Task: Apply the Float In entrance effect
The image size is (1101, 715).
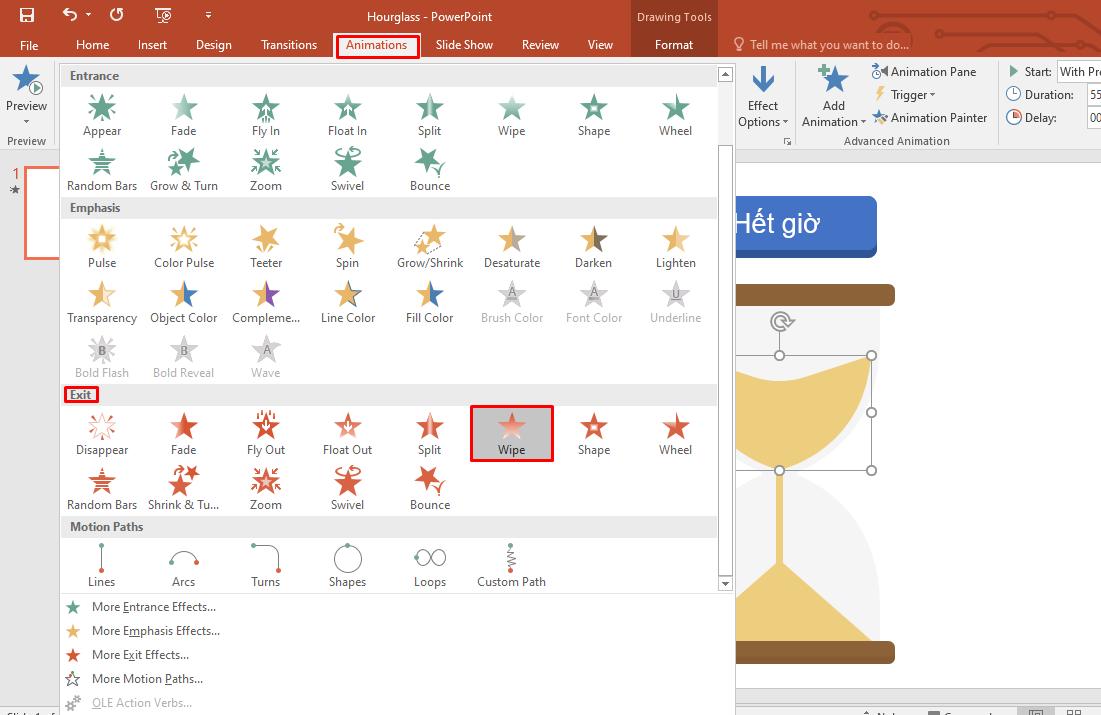Action: pos(348,115)
